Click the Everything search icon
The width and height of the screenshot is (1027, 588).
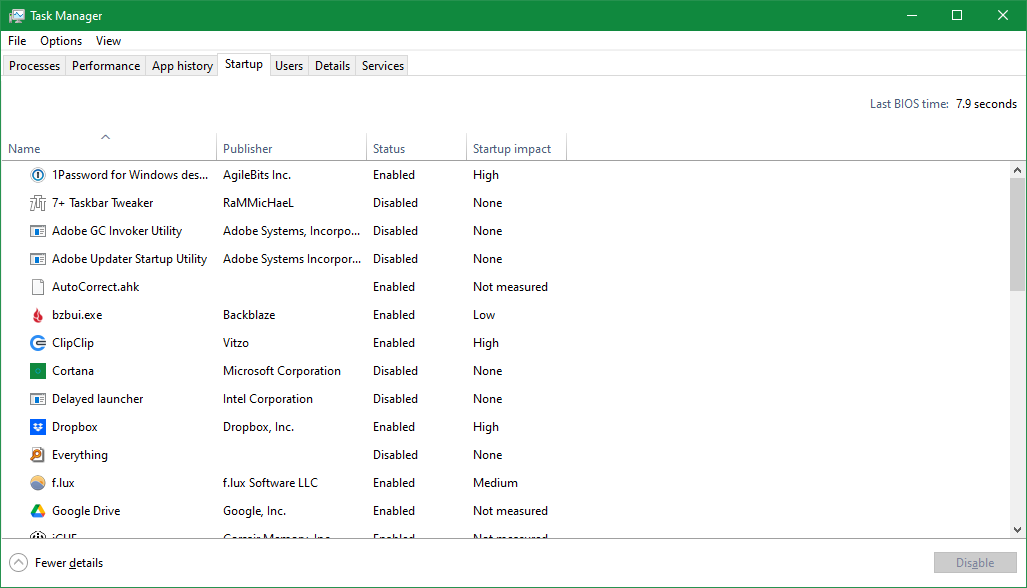pos(37,454)
